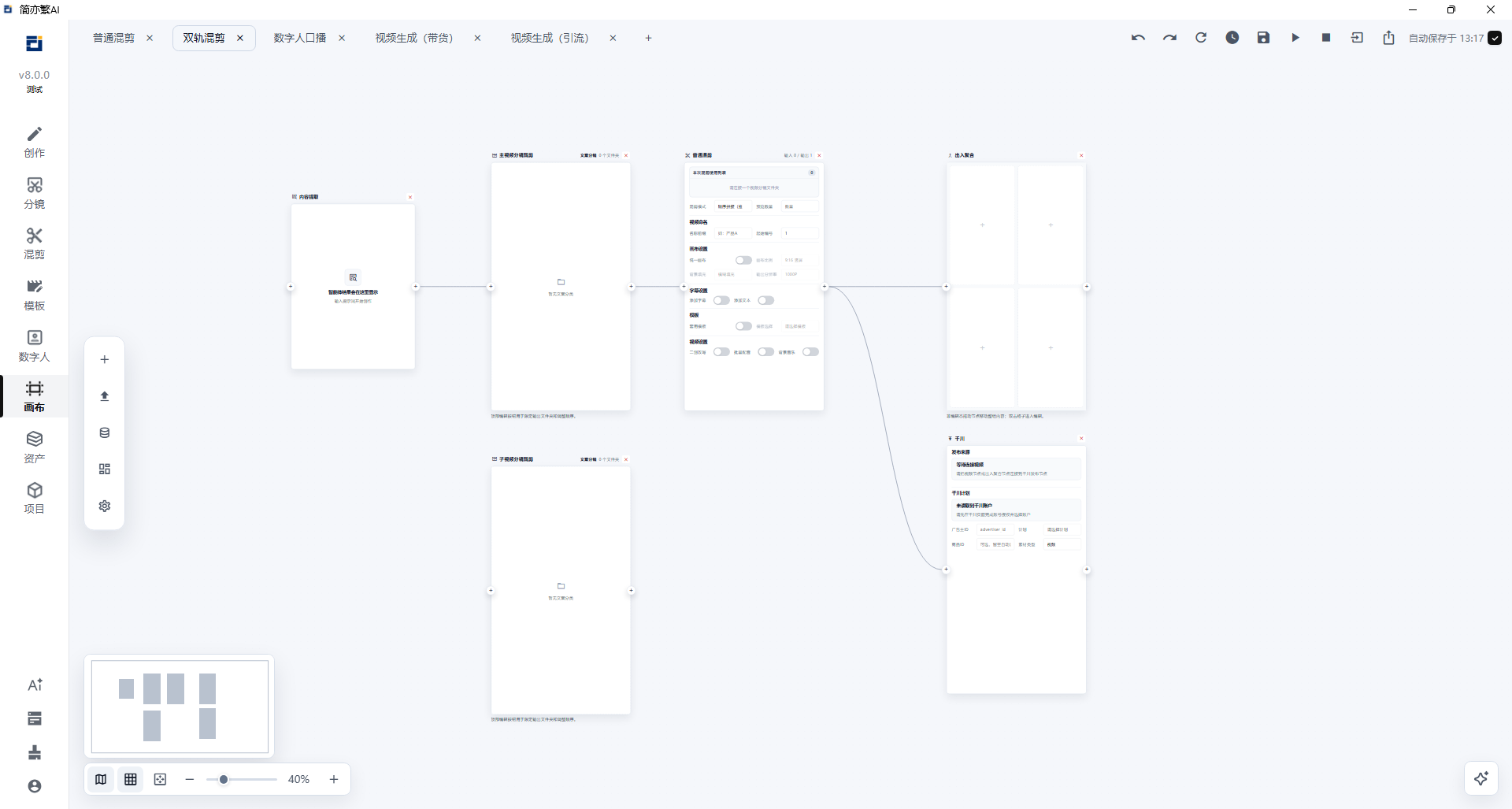Click the zoom in plus next to 40%

[x=334, y=779]
